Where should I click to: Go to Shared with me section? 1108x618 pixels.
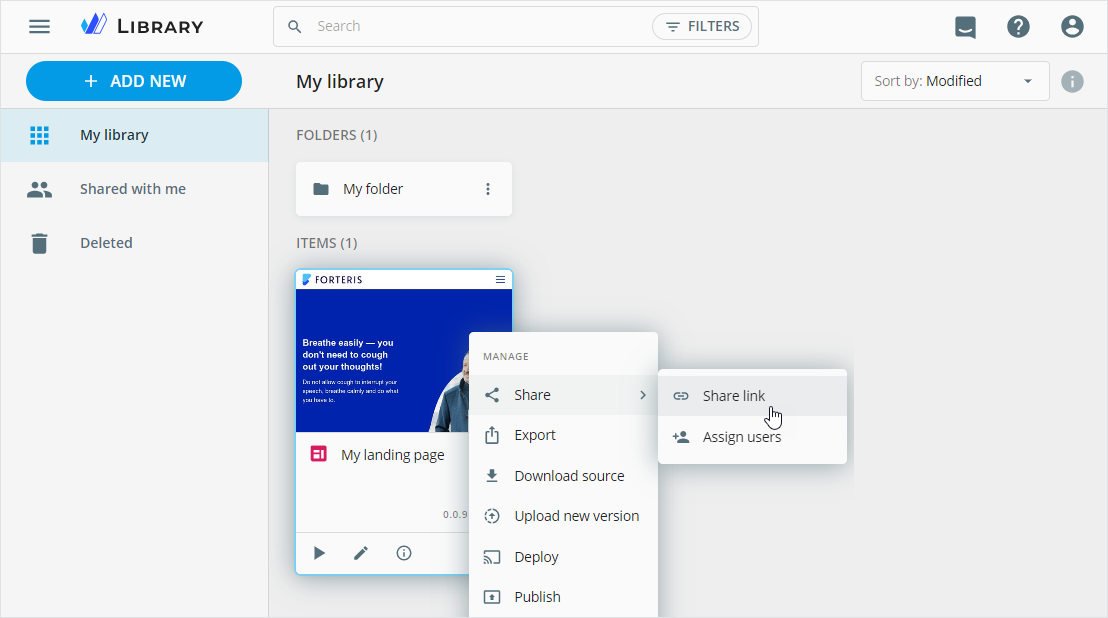pyautogui.click(x=132, y=189)
